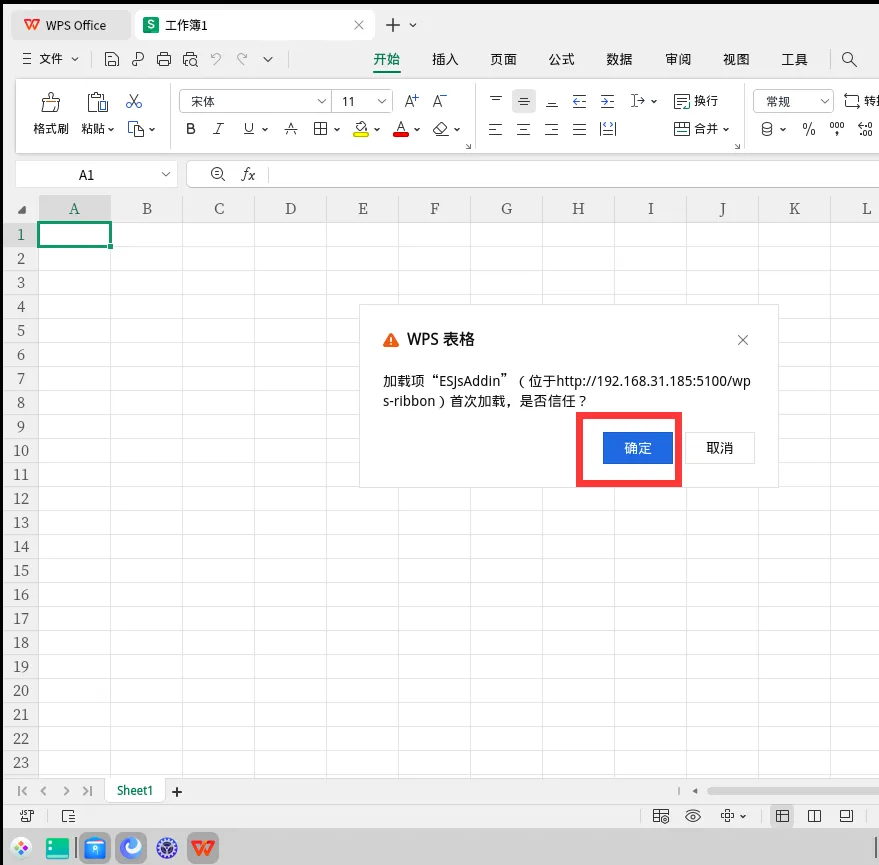
Task: Open fill color dropdown arrow
Action: tap(377, 129)
